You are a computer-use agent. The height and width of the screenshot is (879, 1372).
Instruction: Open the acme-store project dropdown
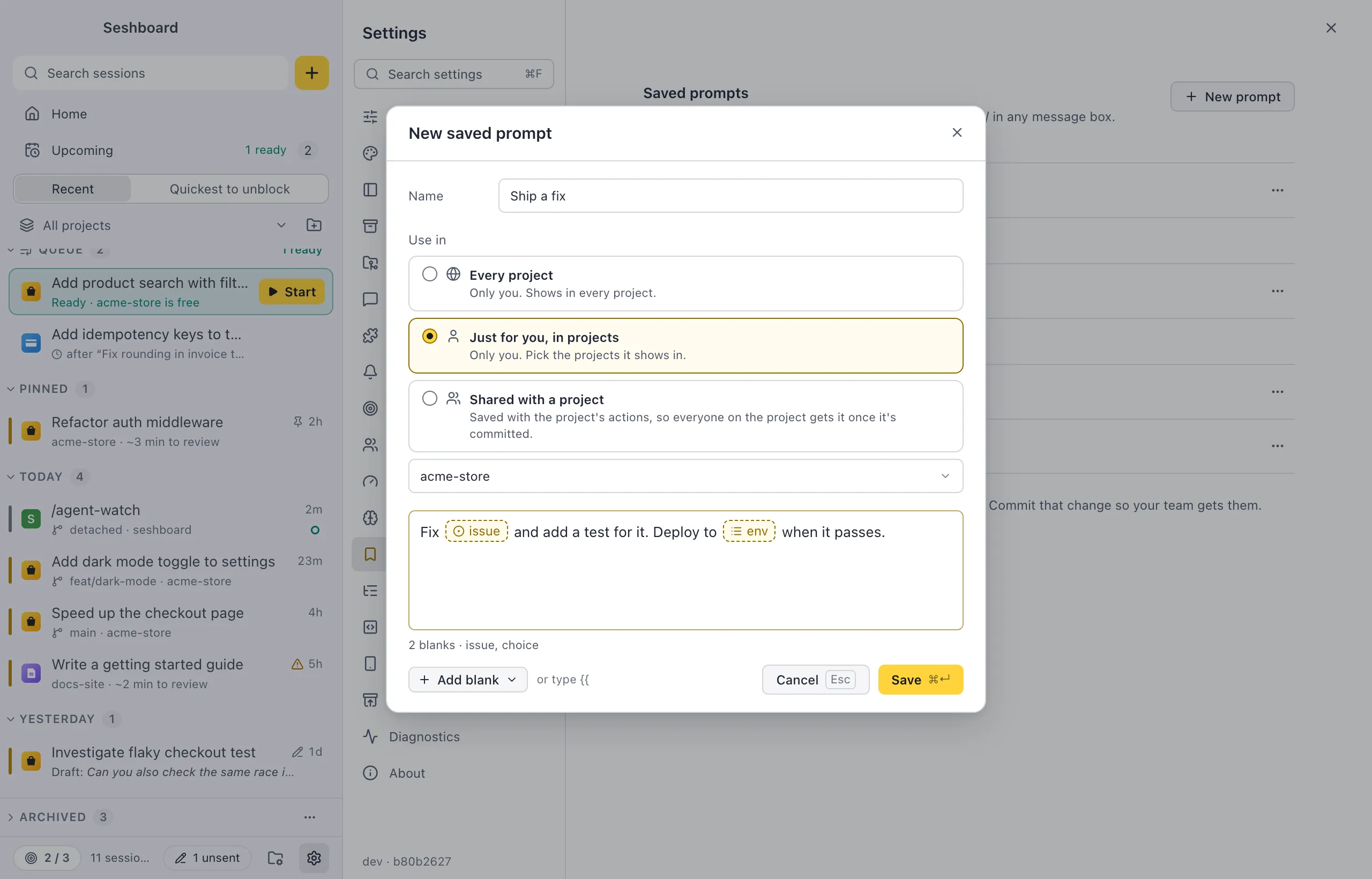[685, 476]
